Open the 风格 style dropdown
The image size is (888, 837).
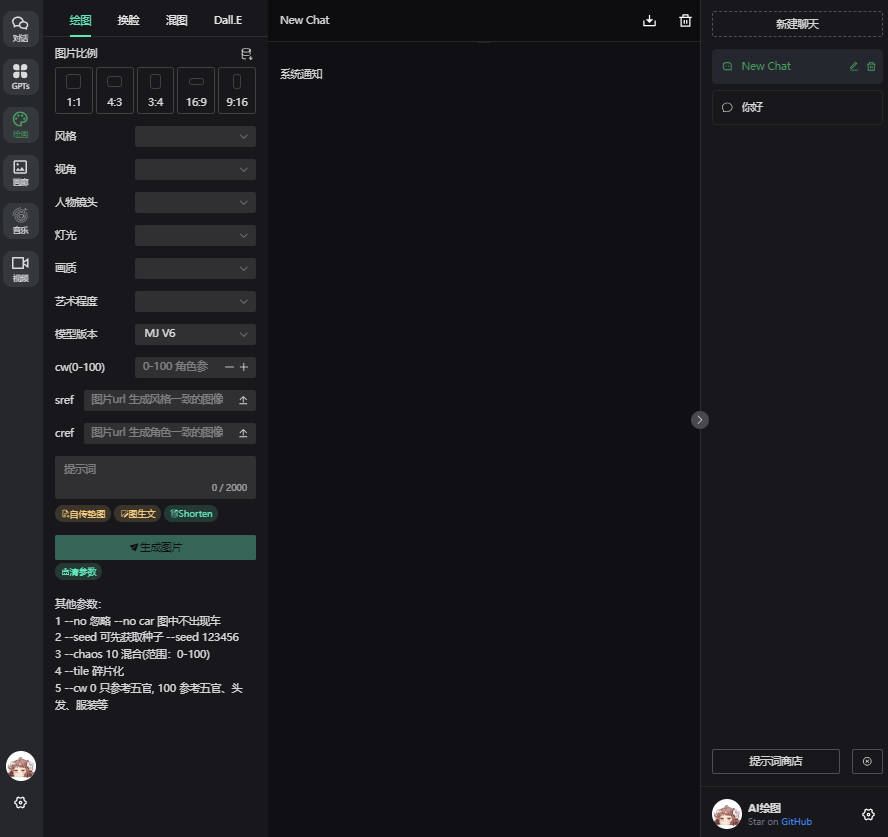195,136
